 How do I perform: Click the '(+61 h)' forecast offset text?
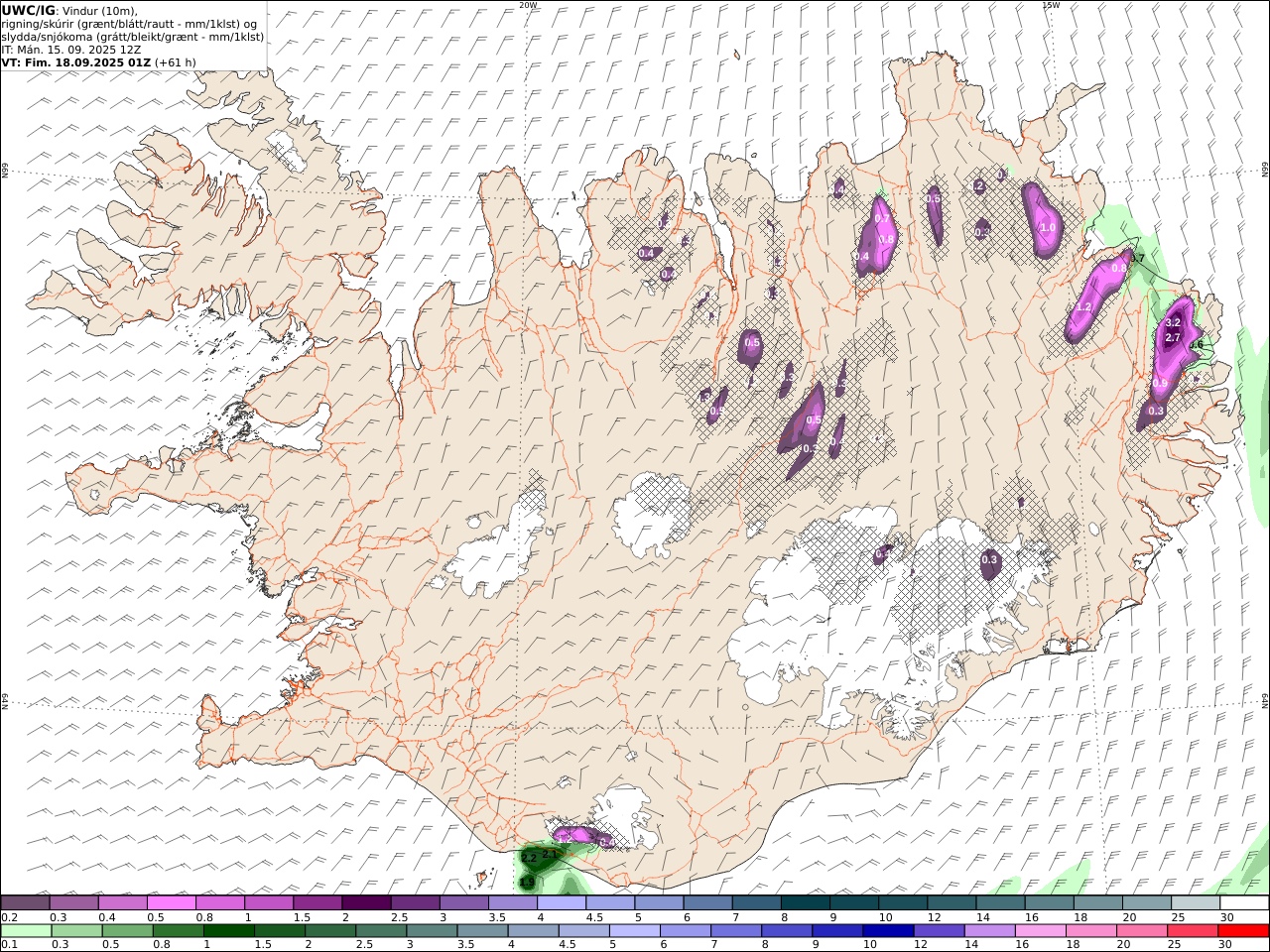176,61
